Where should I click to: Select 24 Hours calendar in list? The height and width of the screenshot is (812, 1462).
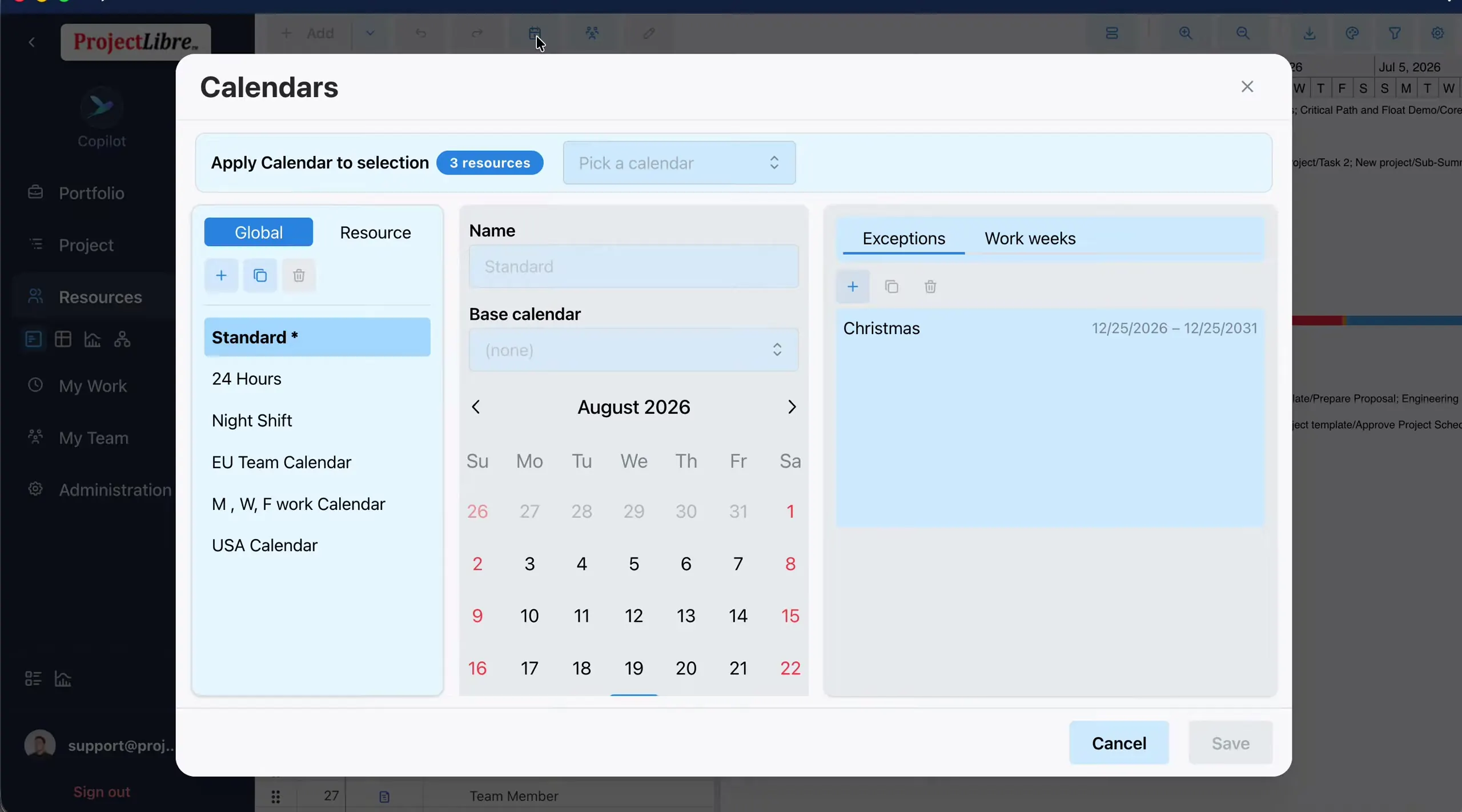pos(317,379)
